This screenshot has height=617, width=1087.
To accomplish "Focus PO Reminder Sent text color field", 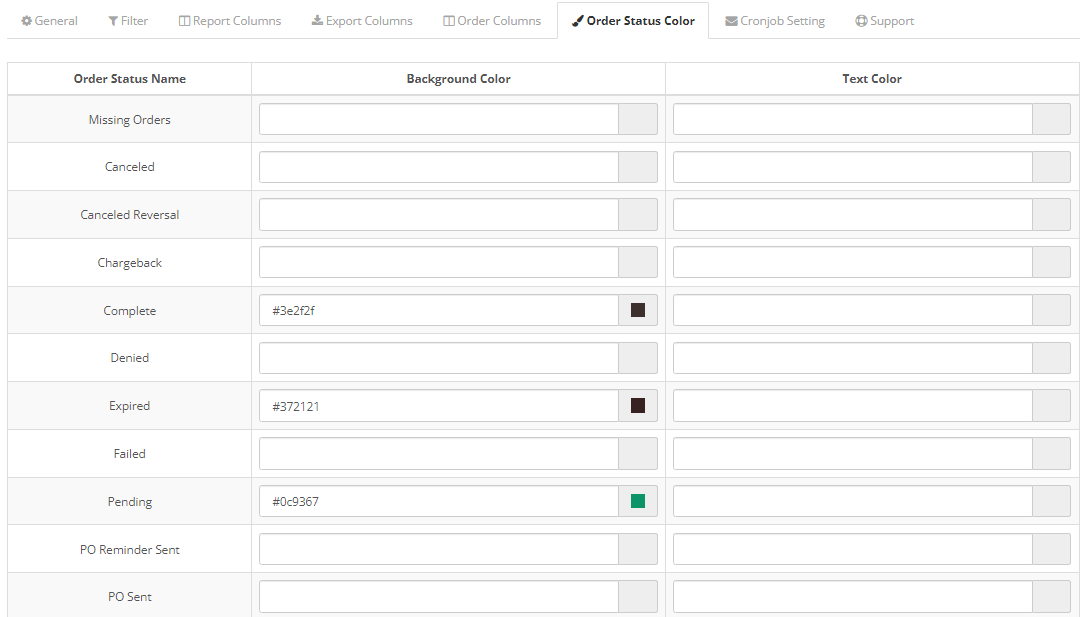I will point(853,549).
